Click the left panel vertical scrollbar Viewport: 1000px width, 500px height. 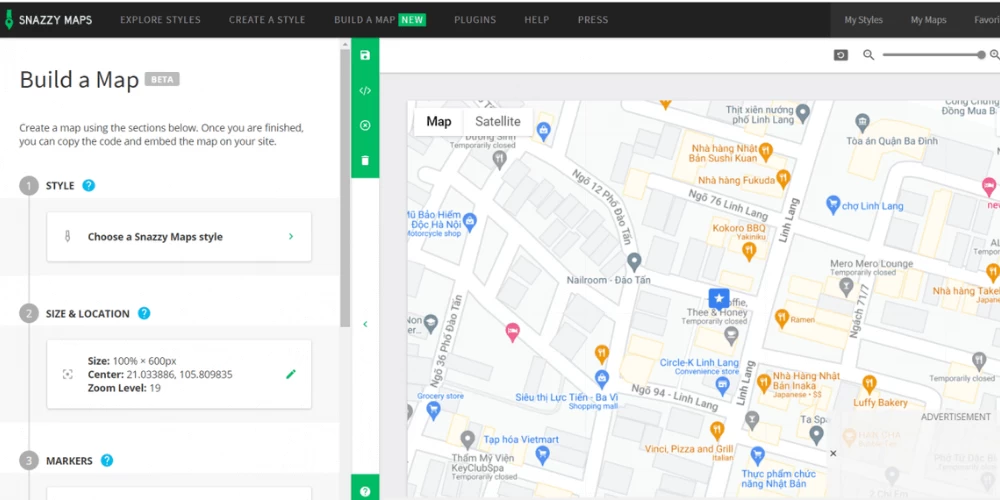(x=345, y=188)
